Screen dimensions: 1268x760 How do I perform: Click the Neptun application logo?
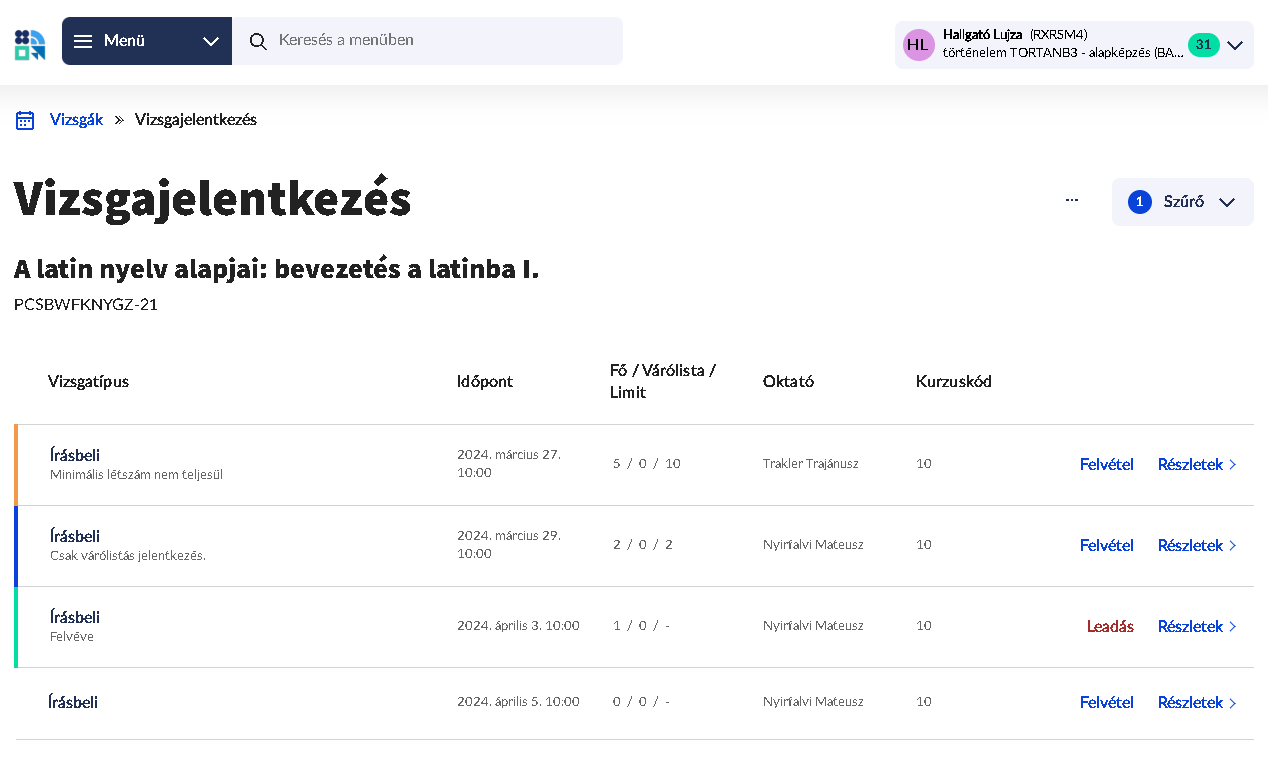coord(30,44)
